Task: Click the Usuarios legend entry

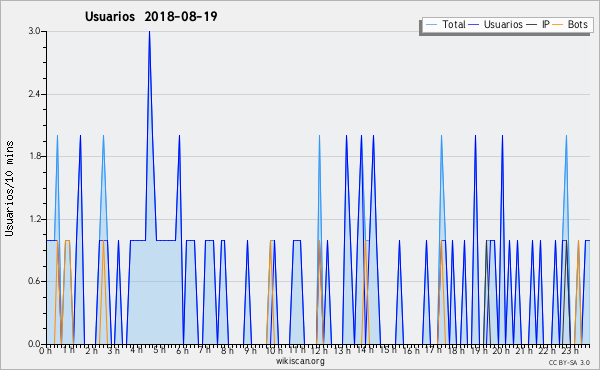Action: (496, 24)
